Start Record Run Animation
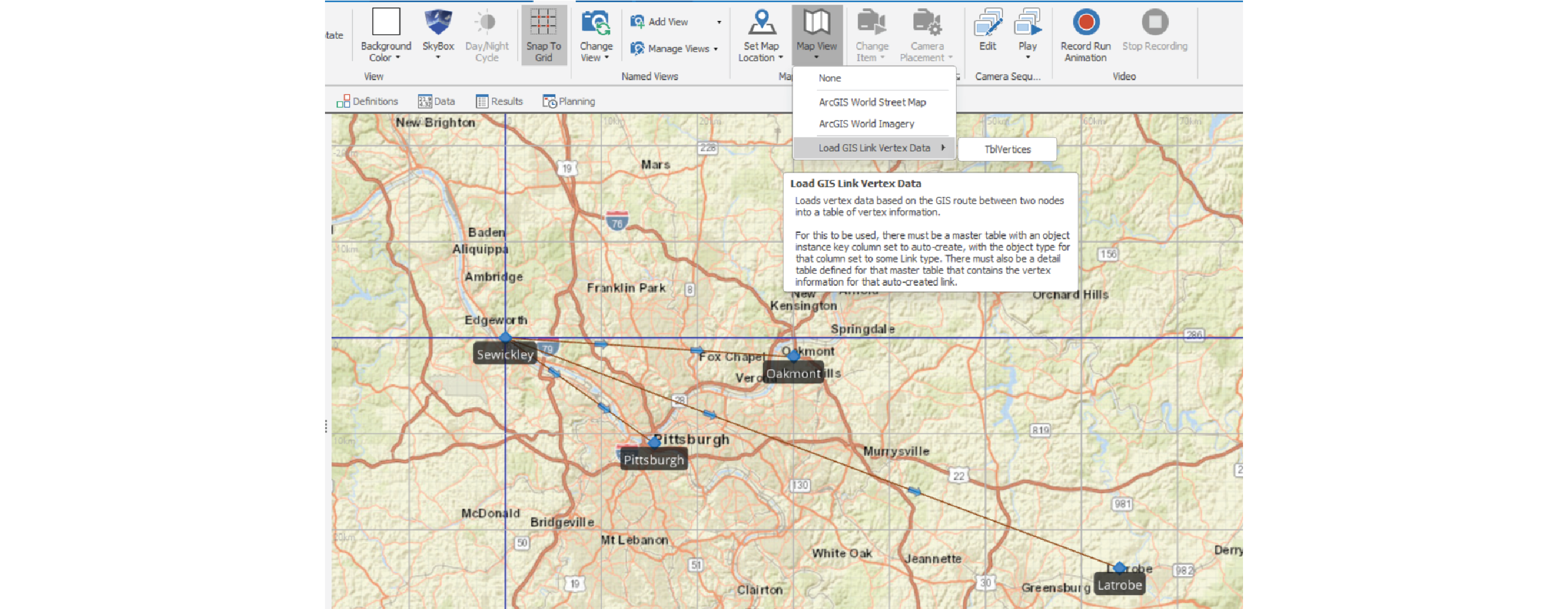Image resolution: width=1568 pixels, height=609 pixels. [x=1085, y=23]
